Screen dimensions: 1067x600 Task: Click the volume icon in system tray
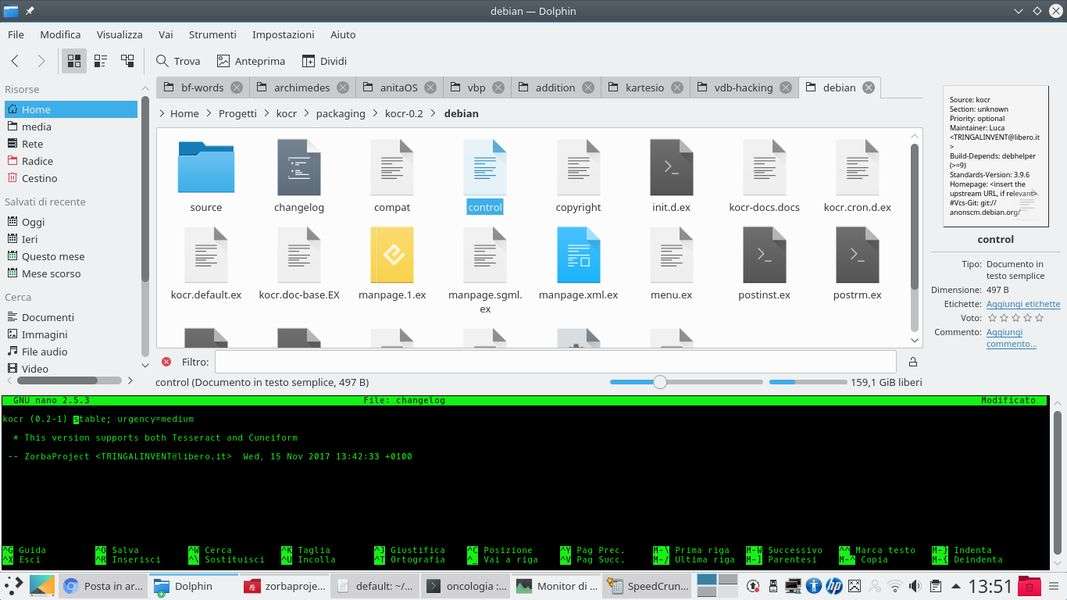click(x=914, y=586)
